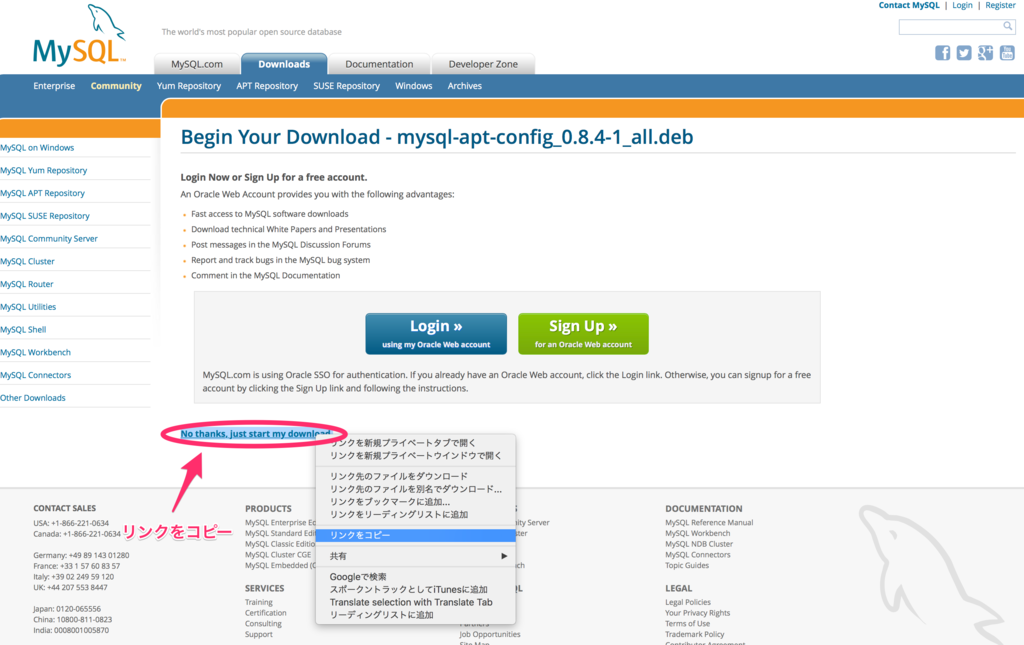Open the Twitter social icon

[x=964, y=53]
